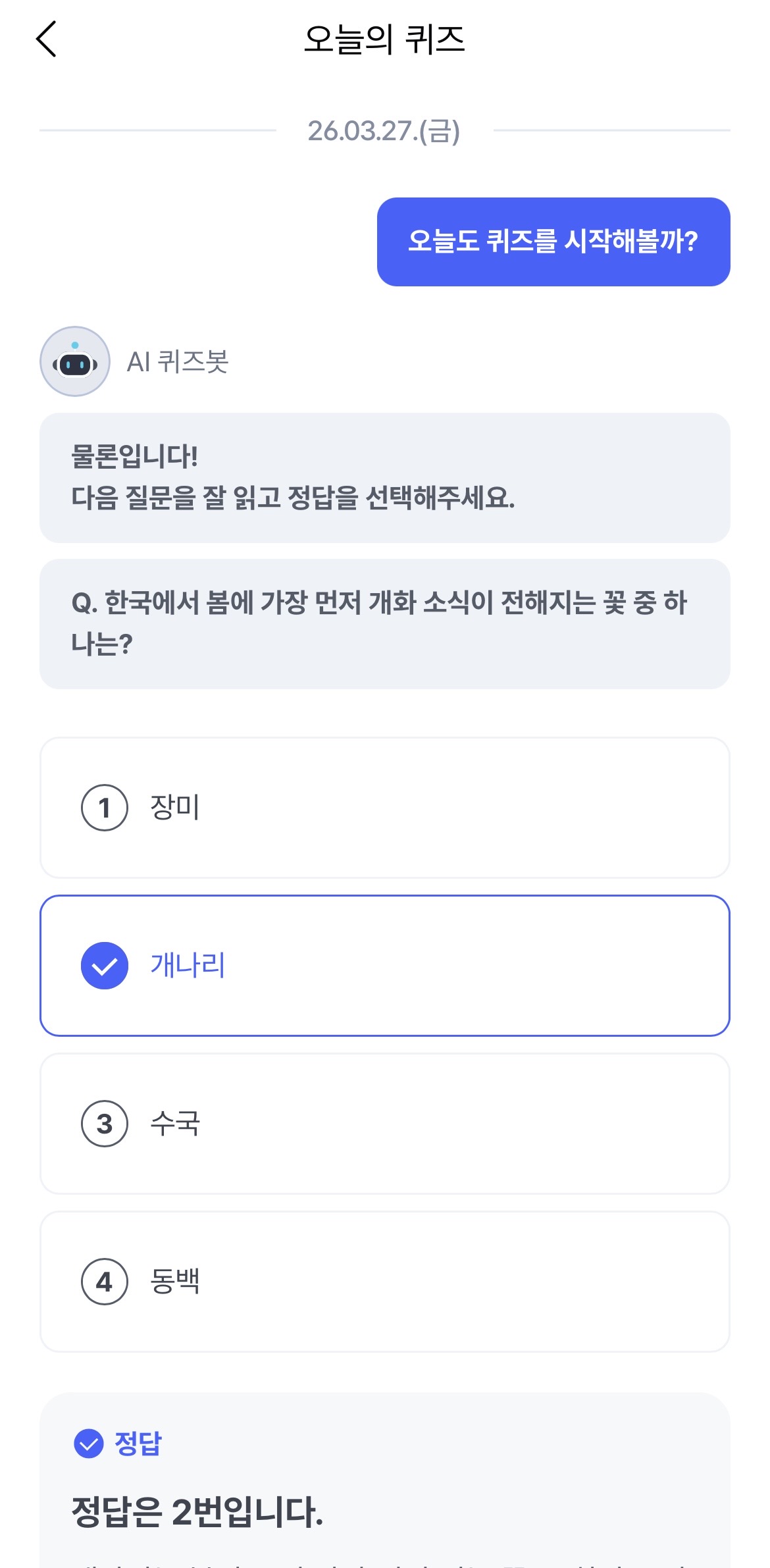Tap the cut-off explanation text at bottom
The image size is (770, 1568).
384,1563
